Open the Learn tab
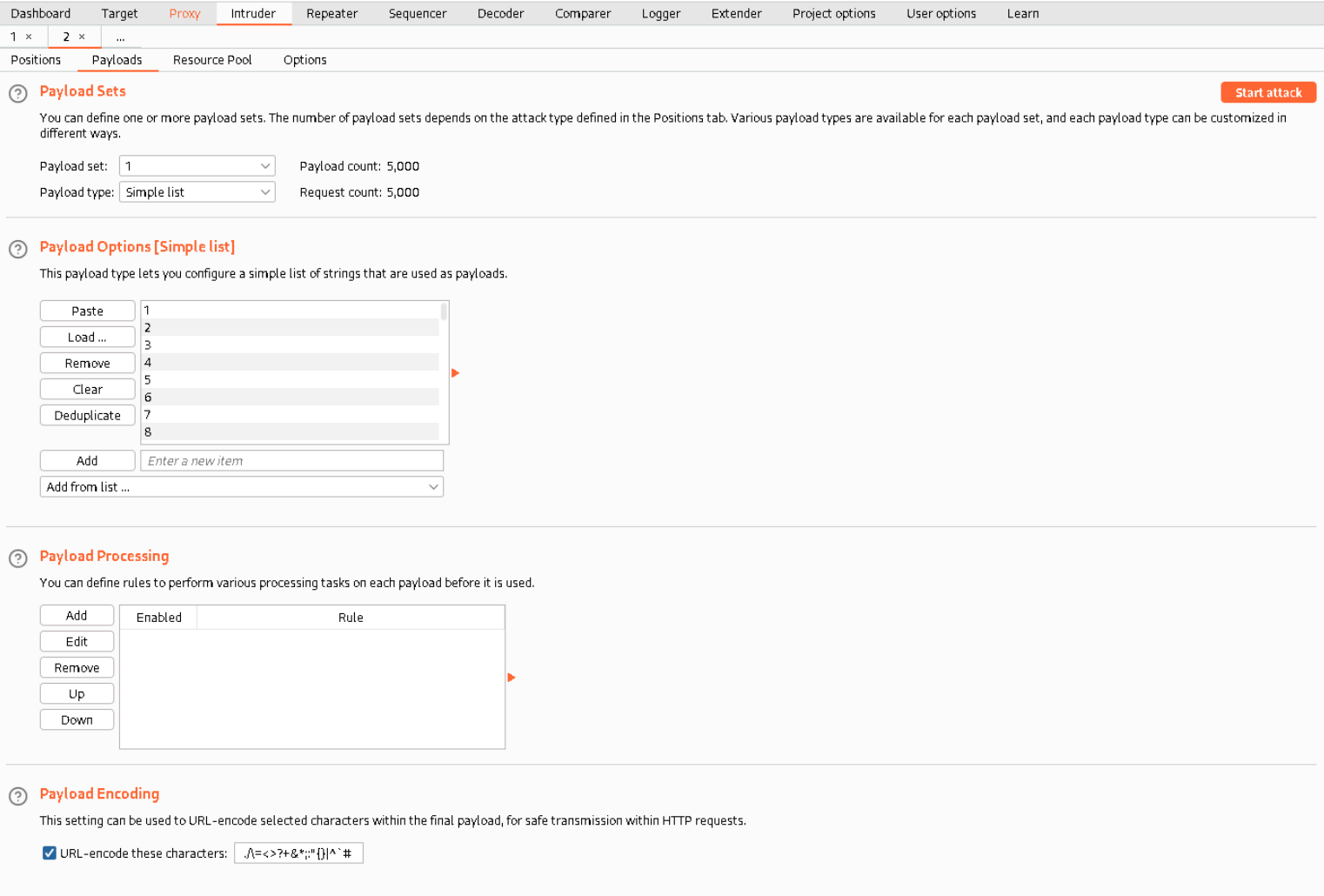The width and height of the screenshot is (1324, 896). point(1023,13)
